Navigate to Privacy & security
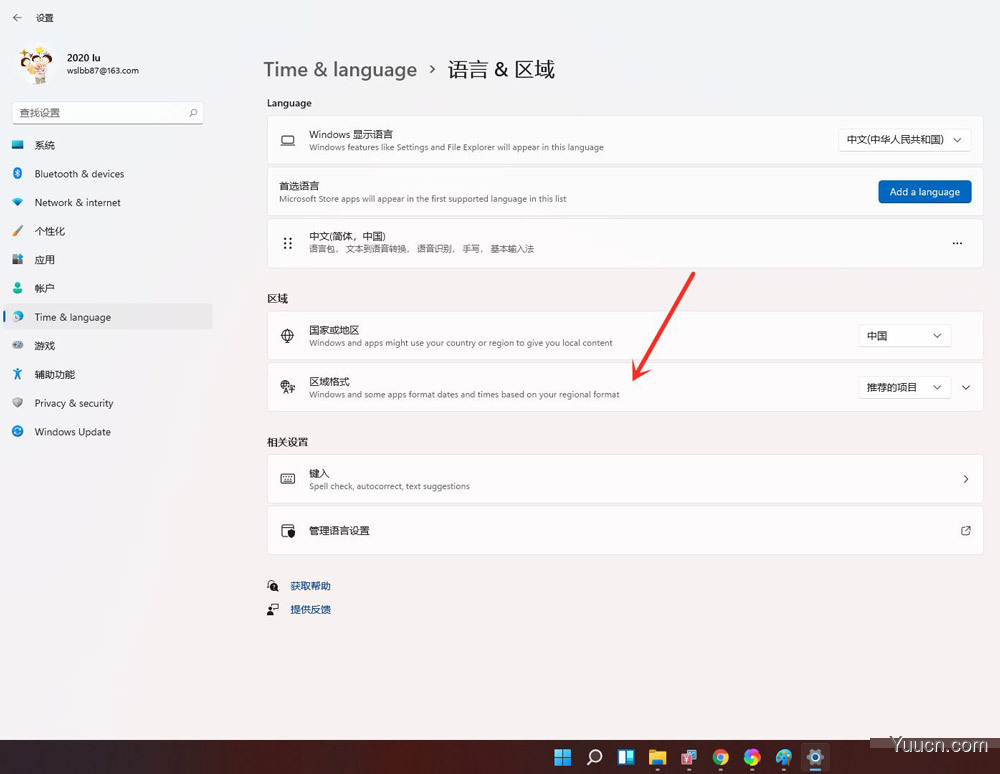 (108, 403)
